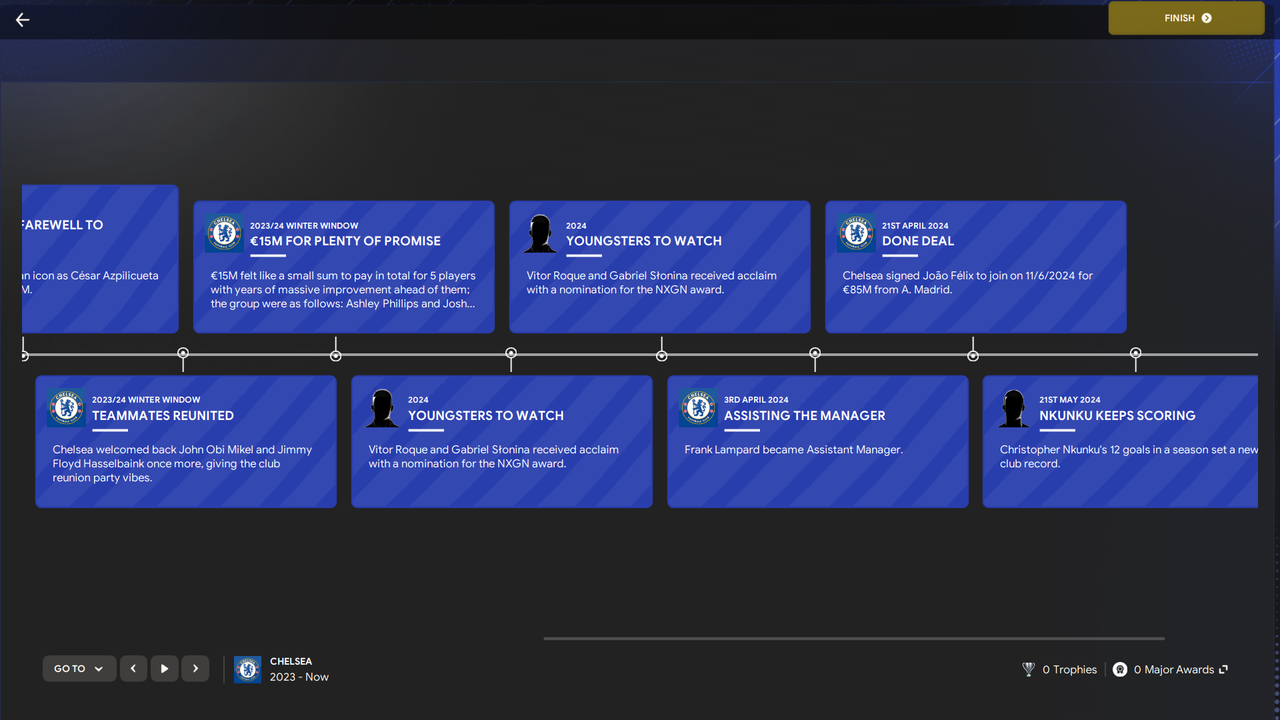Screen dimensions: 1280x720
Task: Click Chelsea crest on the Done Deal card
Action: pyautogui.click(x=856, y=234)
